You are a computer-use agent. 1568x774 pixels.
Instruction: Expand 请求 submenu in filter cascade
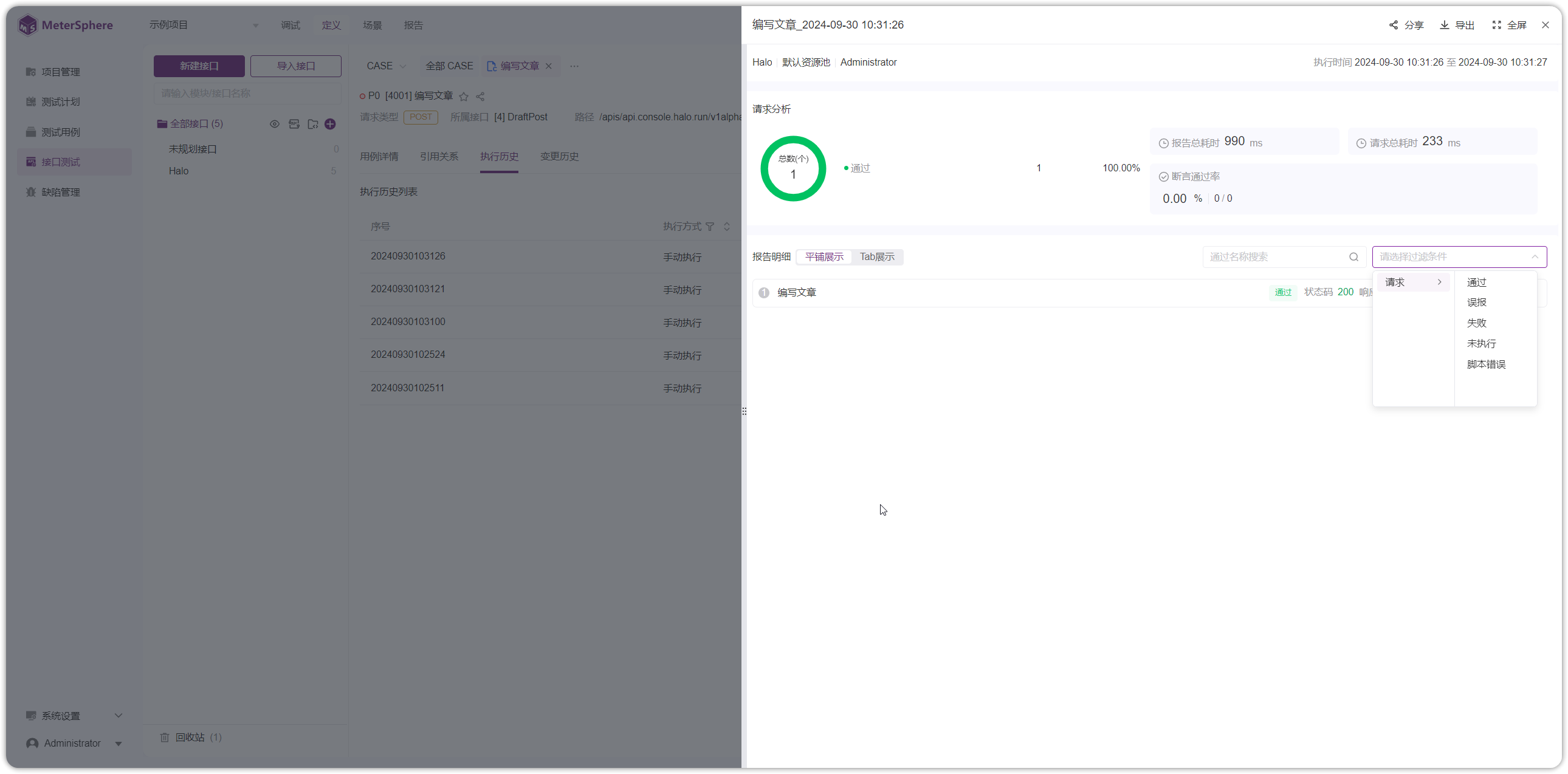click(1413, 283)
